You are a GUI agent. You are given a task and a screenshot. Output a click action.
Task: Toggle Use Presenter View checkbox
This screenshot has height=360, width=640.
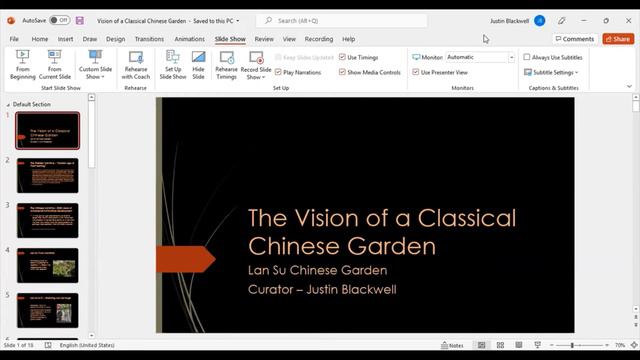tap(416, 72)
